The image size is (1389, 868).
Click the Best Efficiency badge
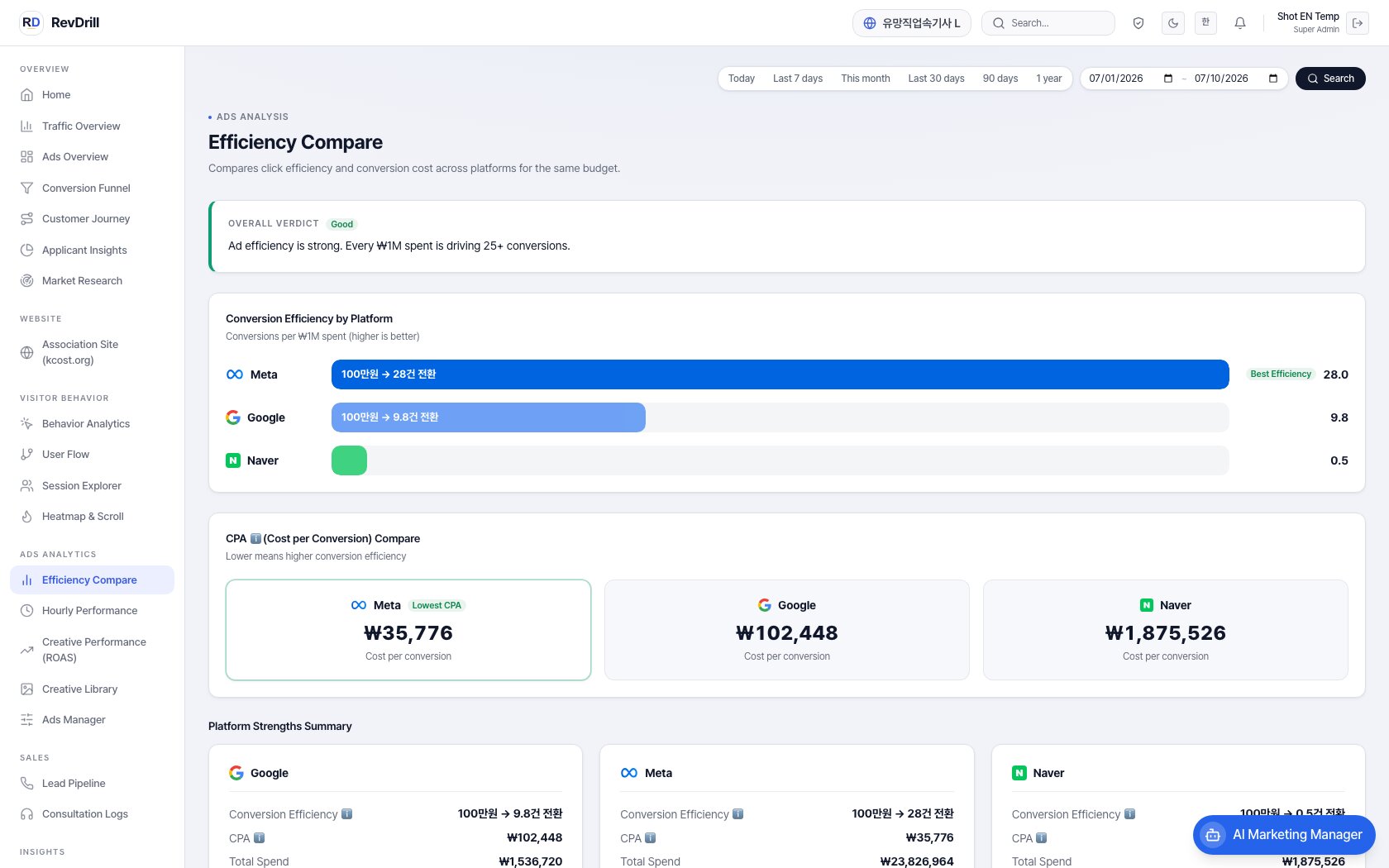[x=1281, y=374]
